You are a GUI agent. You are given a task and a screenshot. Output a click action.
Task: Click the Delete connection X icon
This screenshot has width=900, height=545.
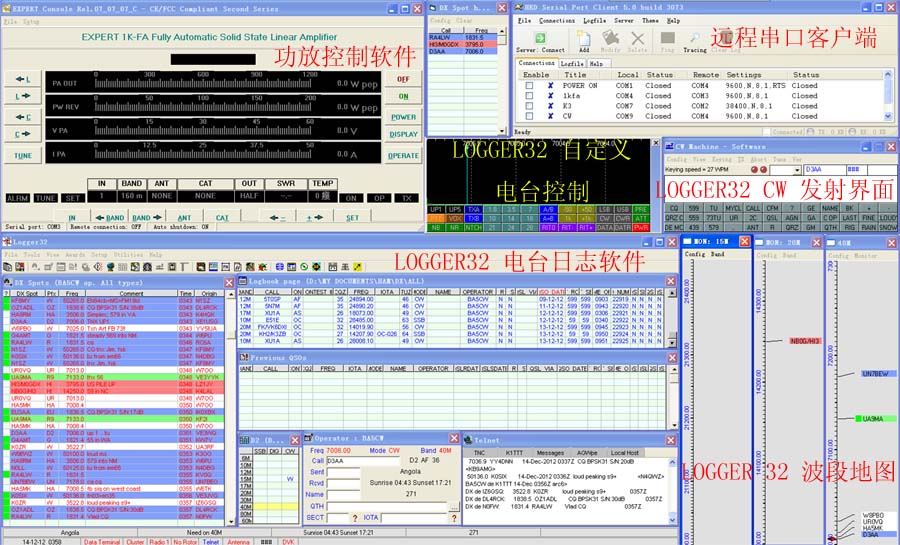pos(637,38)
